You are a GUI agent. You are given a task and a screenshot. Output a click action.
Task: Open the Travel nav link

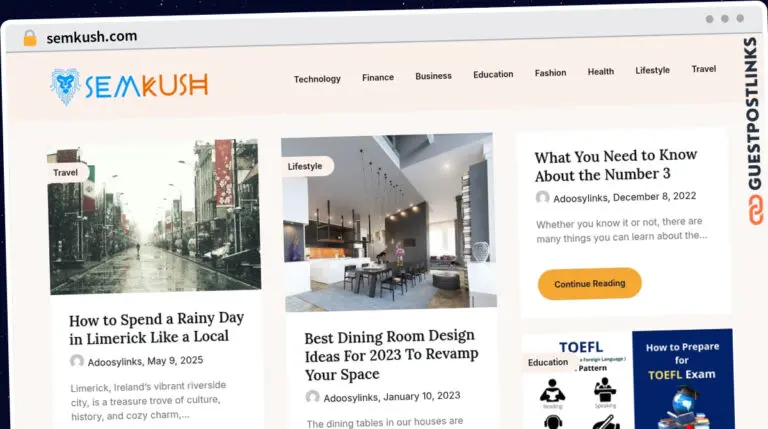click(704, 69)
